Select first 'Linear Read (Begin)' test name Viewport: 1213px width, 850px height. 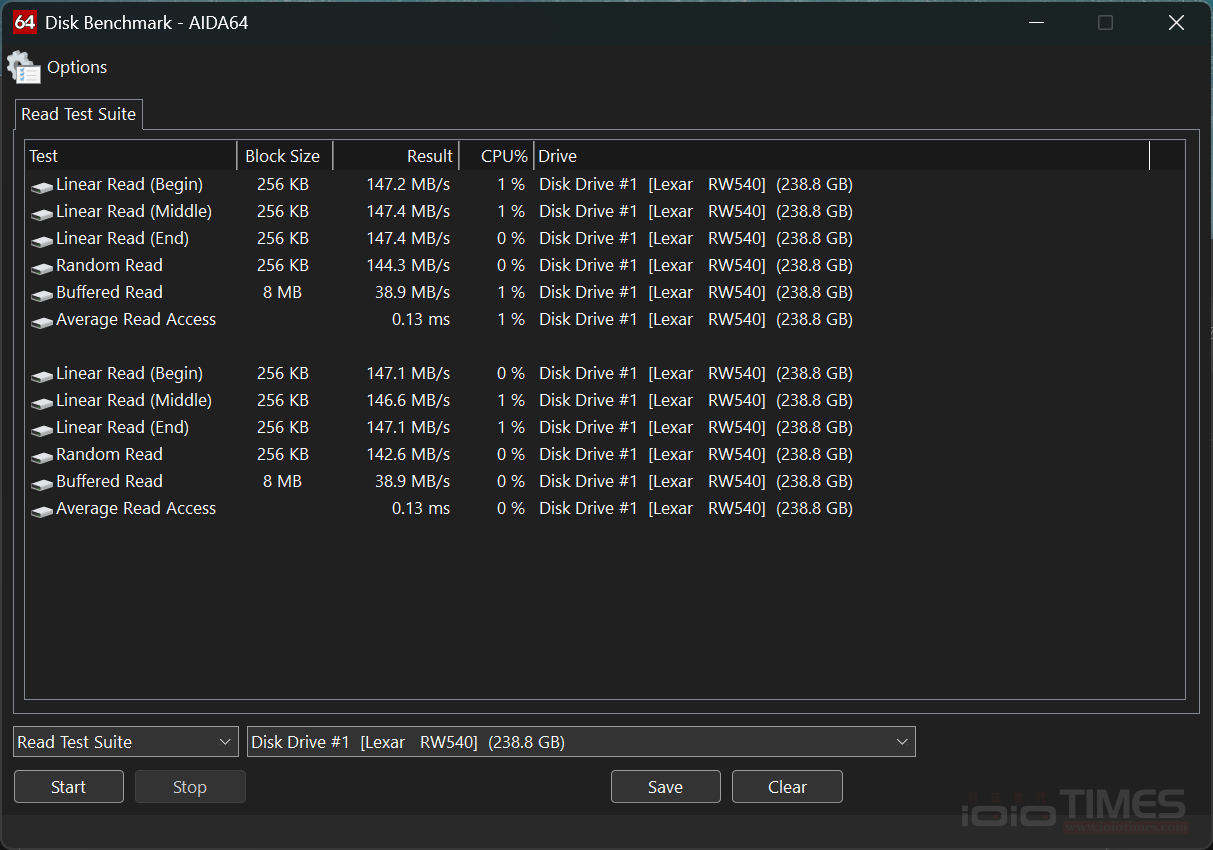pos(129,184)
